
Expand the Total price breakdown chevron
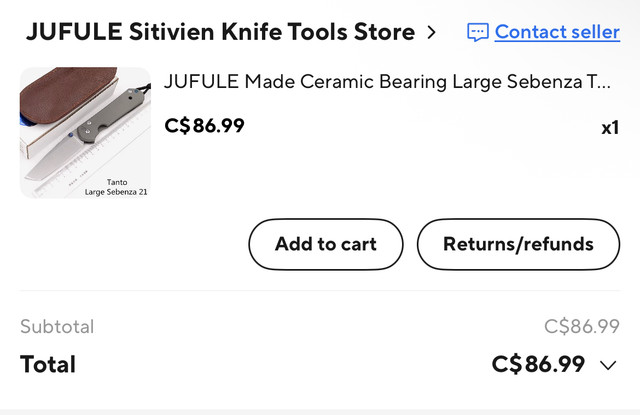click(x=608, y=365)
